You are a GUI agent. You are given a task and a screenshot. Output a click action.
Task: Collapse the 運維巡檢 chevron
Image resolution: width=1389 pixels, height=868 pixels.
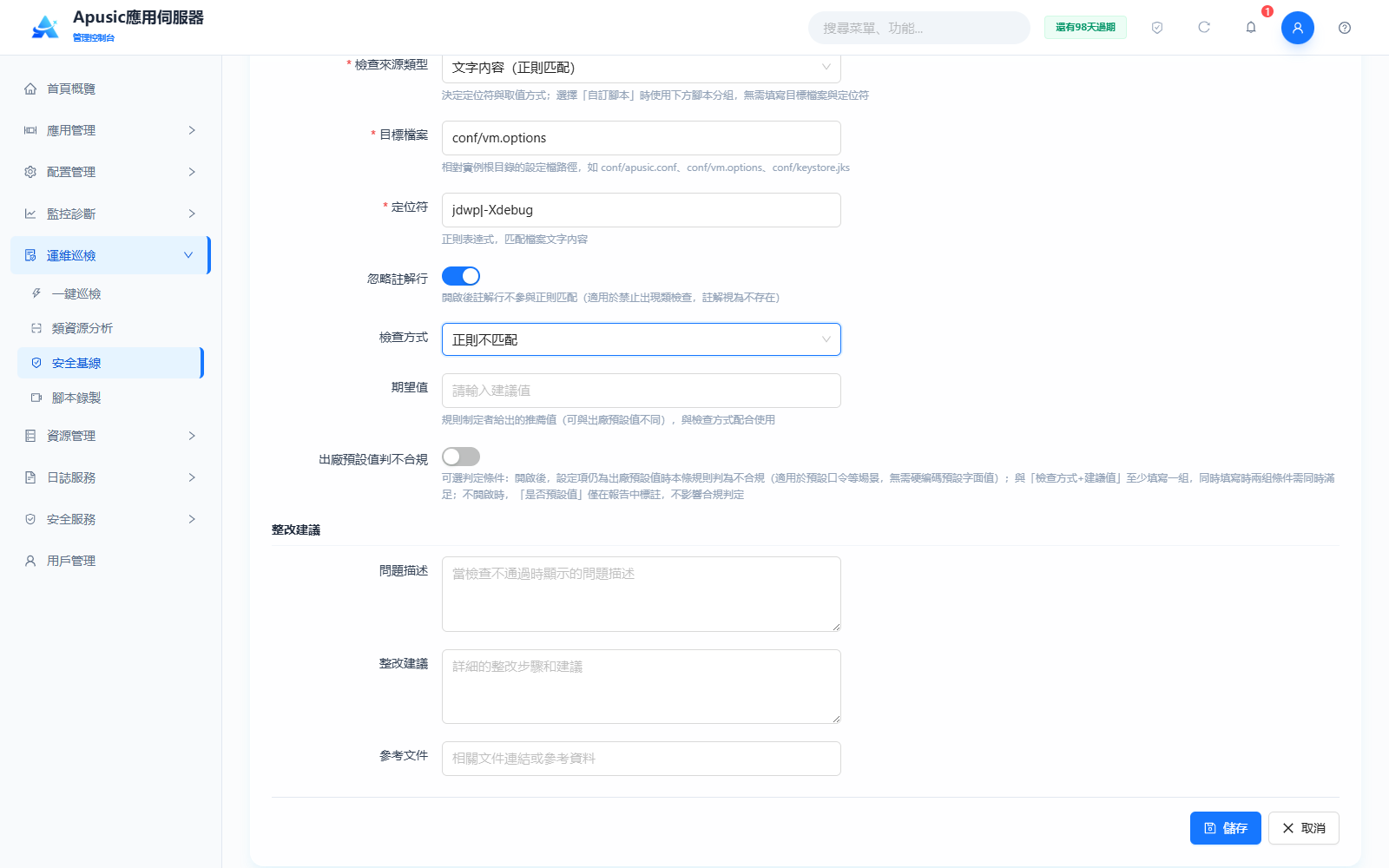(188, 255)
